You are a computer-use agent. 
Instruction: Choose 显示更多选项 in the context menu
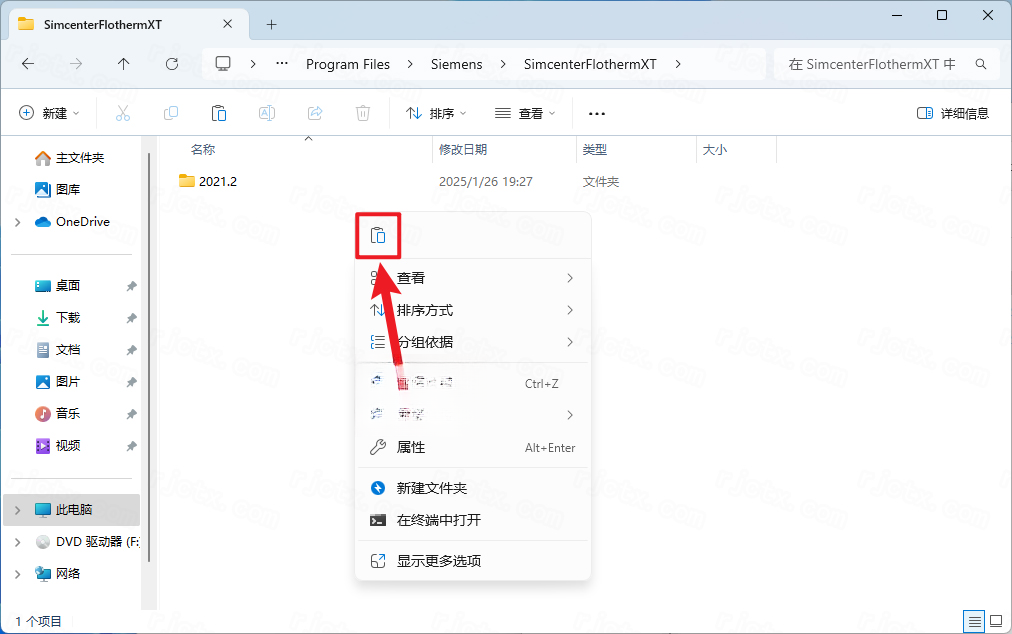coord(472,561)
